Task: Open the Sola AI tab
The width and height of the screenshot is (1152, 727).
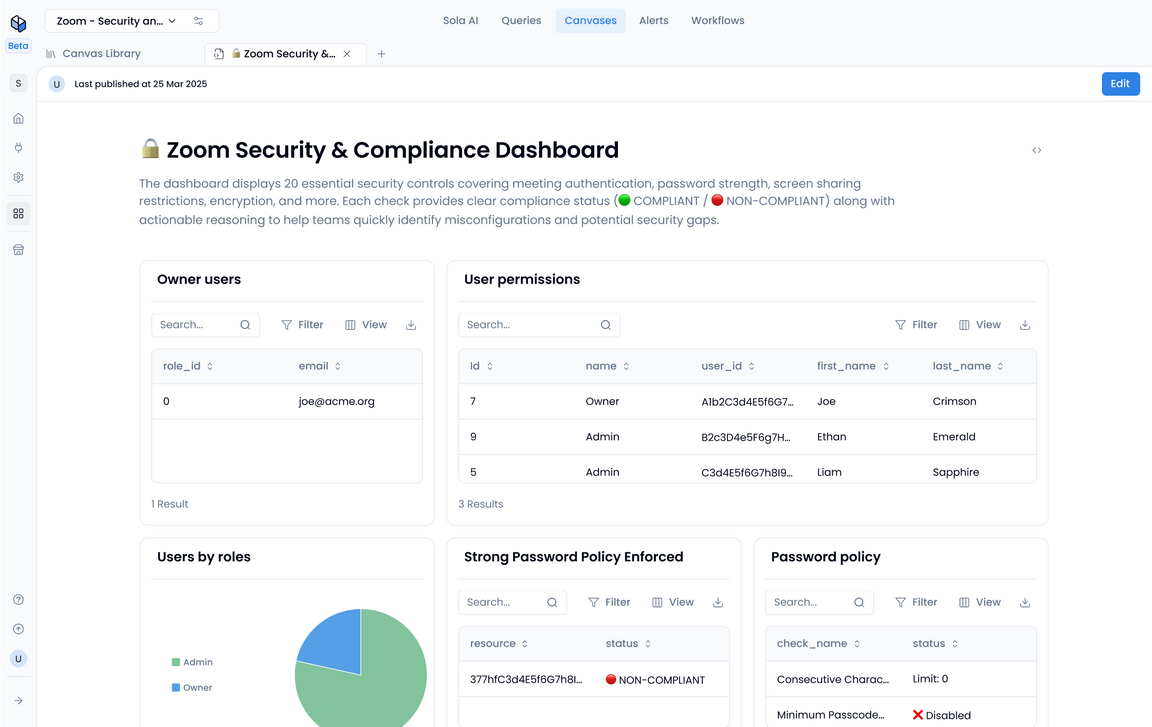Action: [x=461, y=21]
